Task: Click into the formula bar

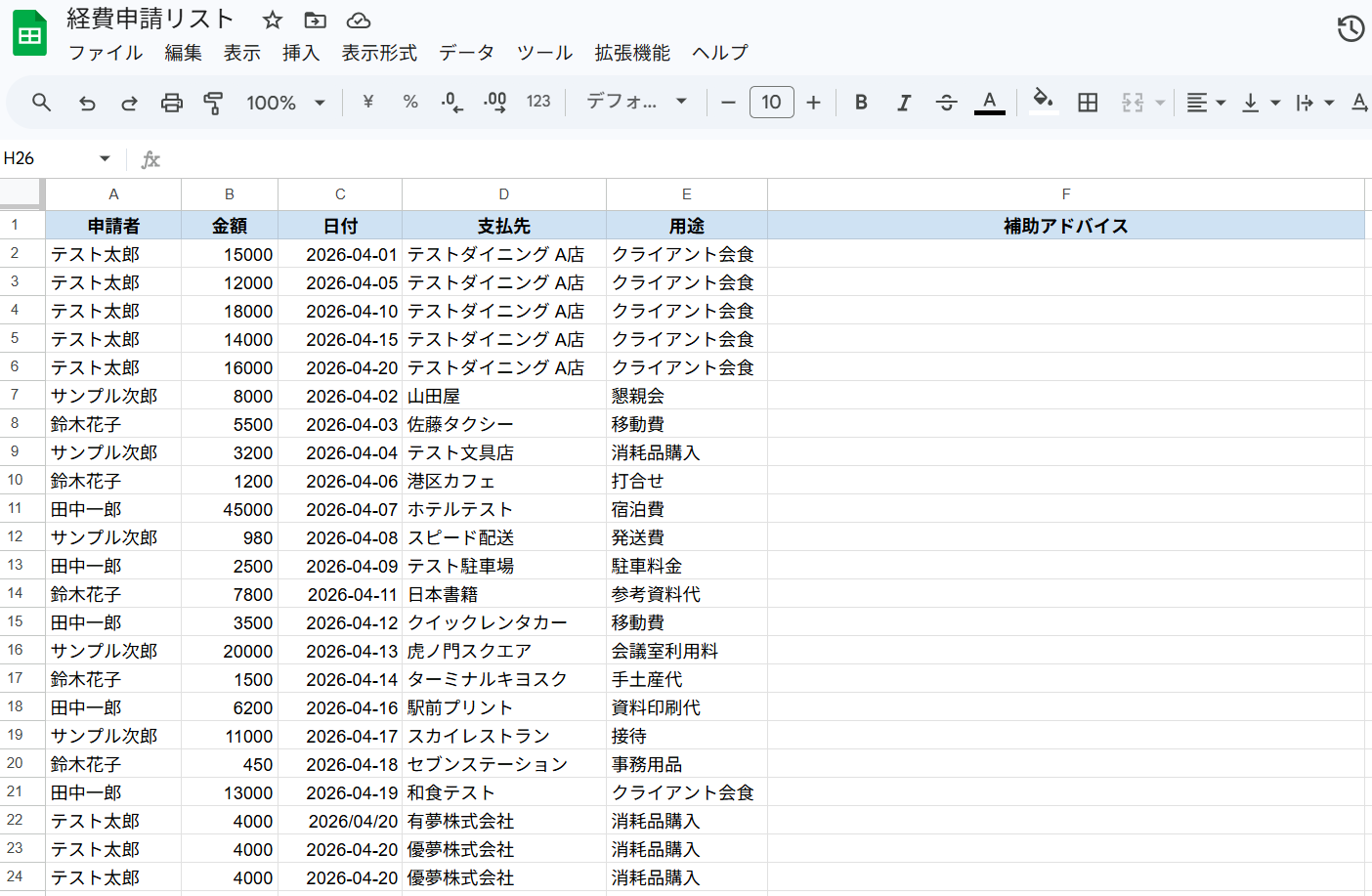Action: 767,159
